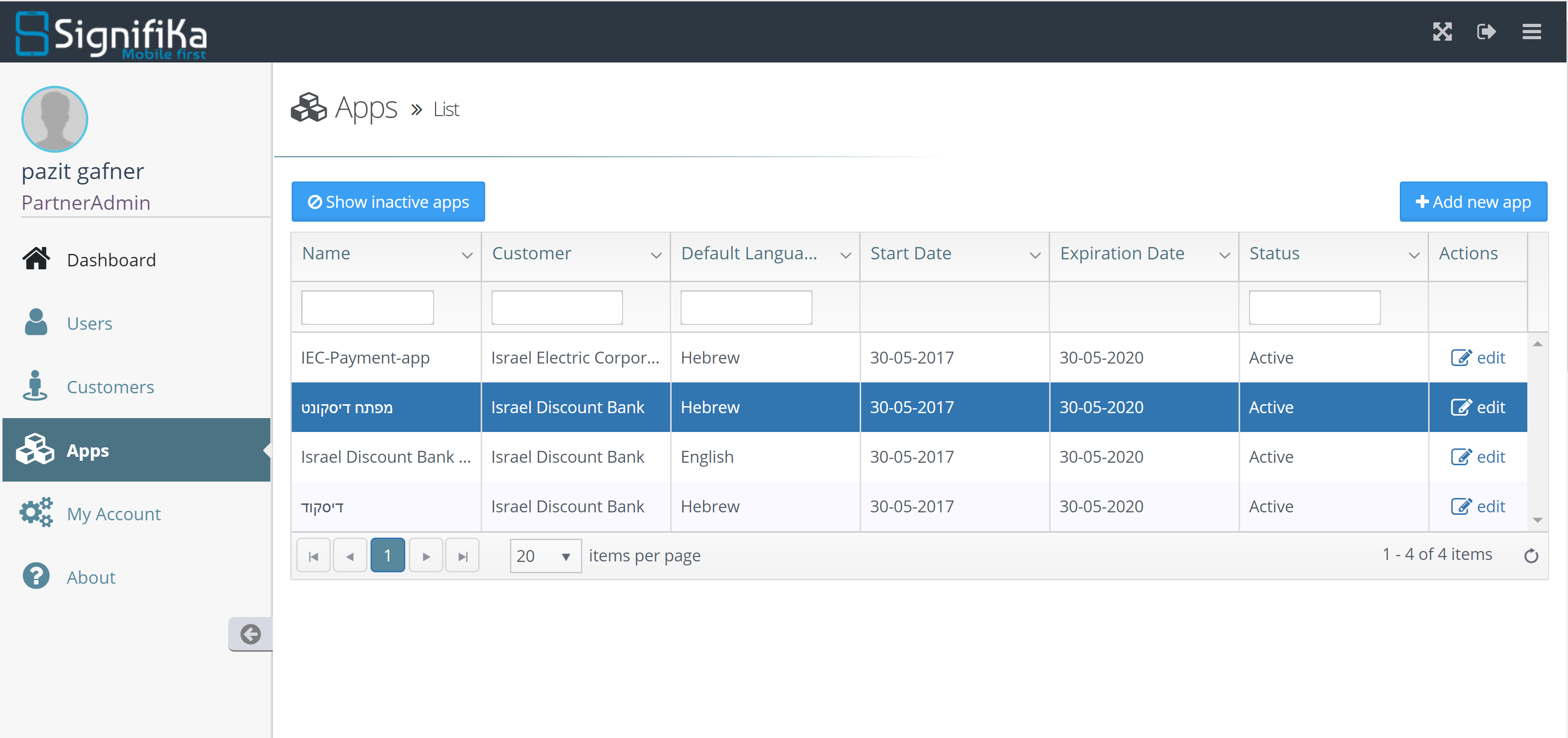Open the items per page dropdown
This screenshot has height=738, width=1568.
[x=545, y=555]
